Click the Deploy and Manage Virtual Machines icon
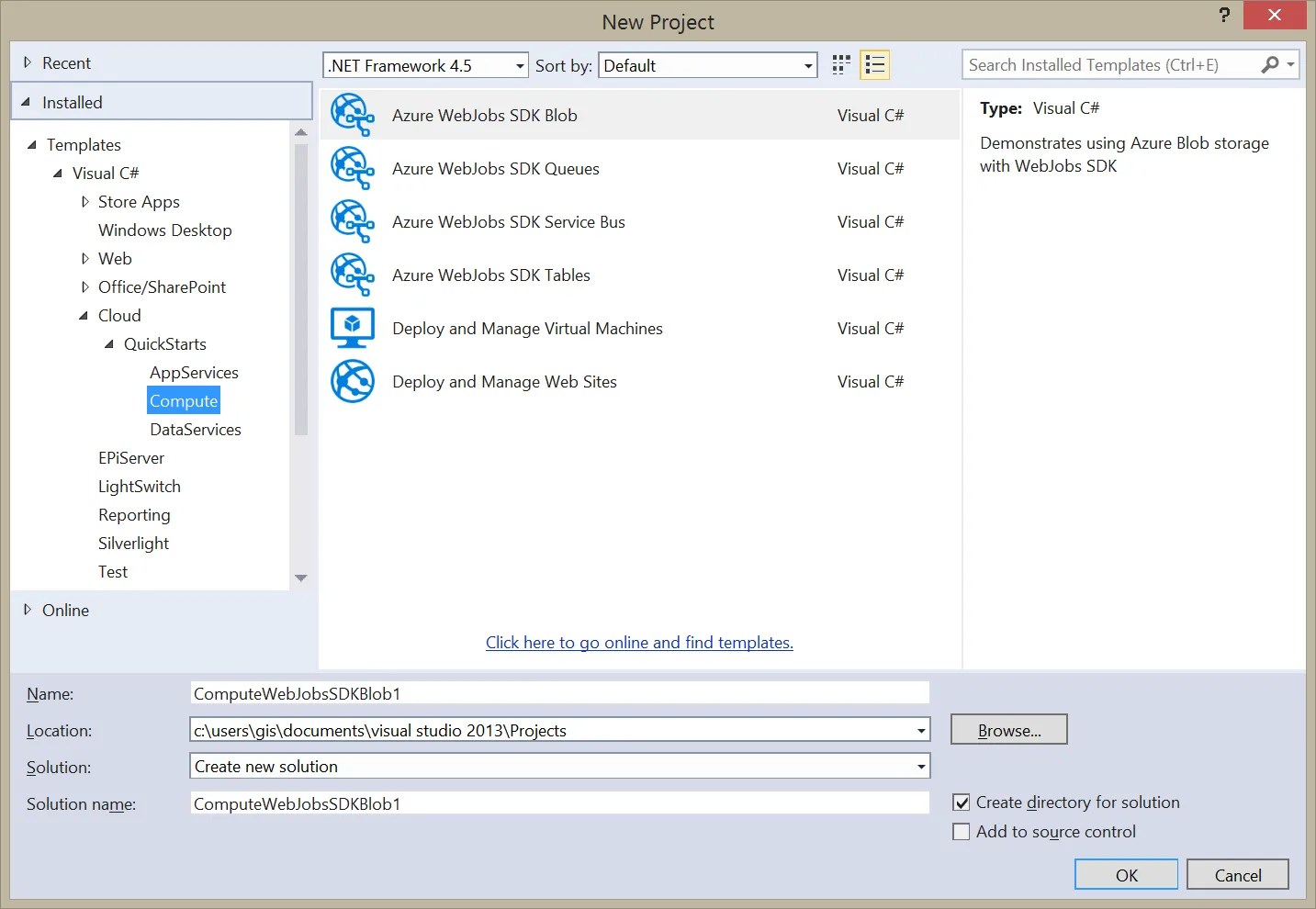 point(353,328)
